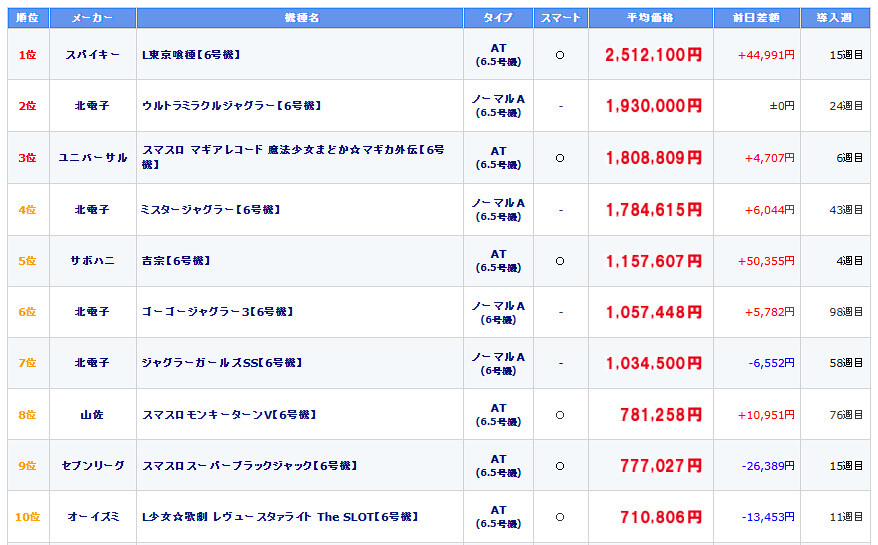Click the maker スパイキー cell
The width and height of the screenshot is (878, 545).
(x=92, y=55)
